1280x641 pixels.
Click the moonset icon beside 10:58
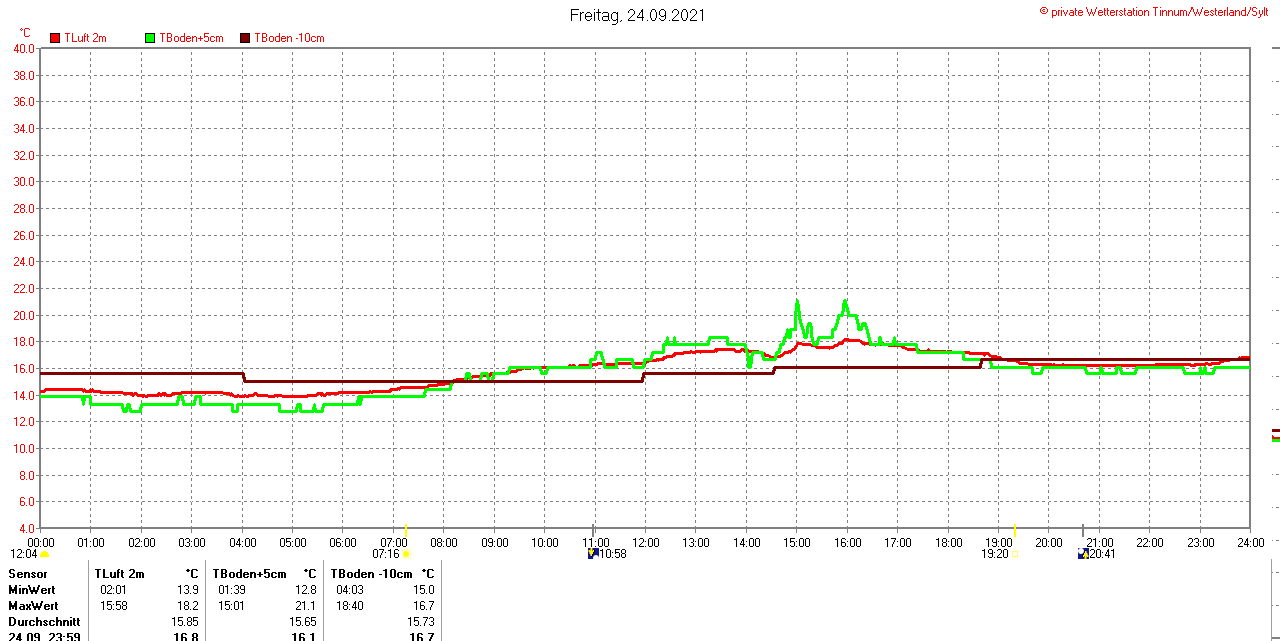point(593,554)
